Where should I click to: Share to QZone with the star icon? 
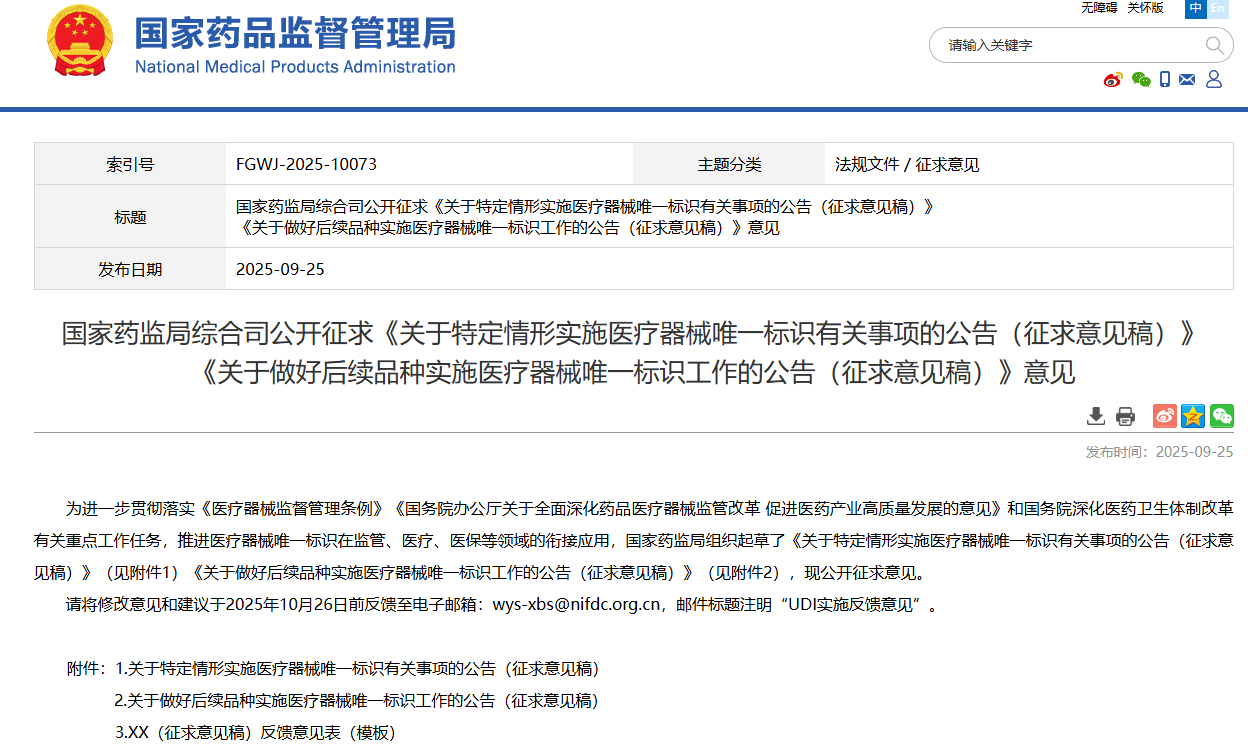point(1192,415)
